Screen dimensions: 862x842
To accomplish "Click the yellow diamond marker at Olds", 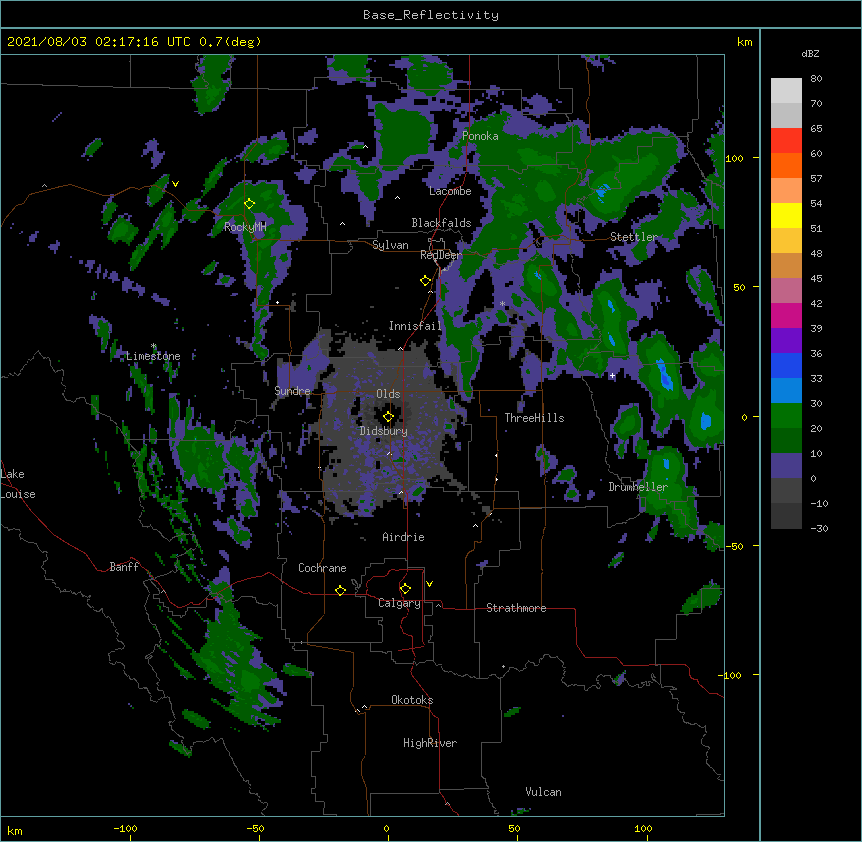I will coord(388,416).
